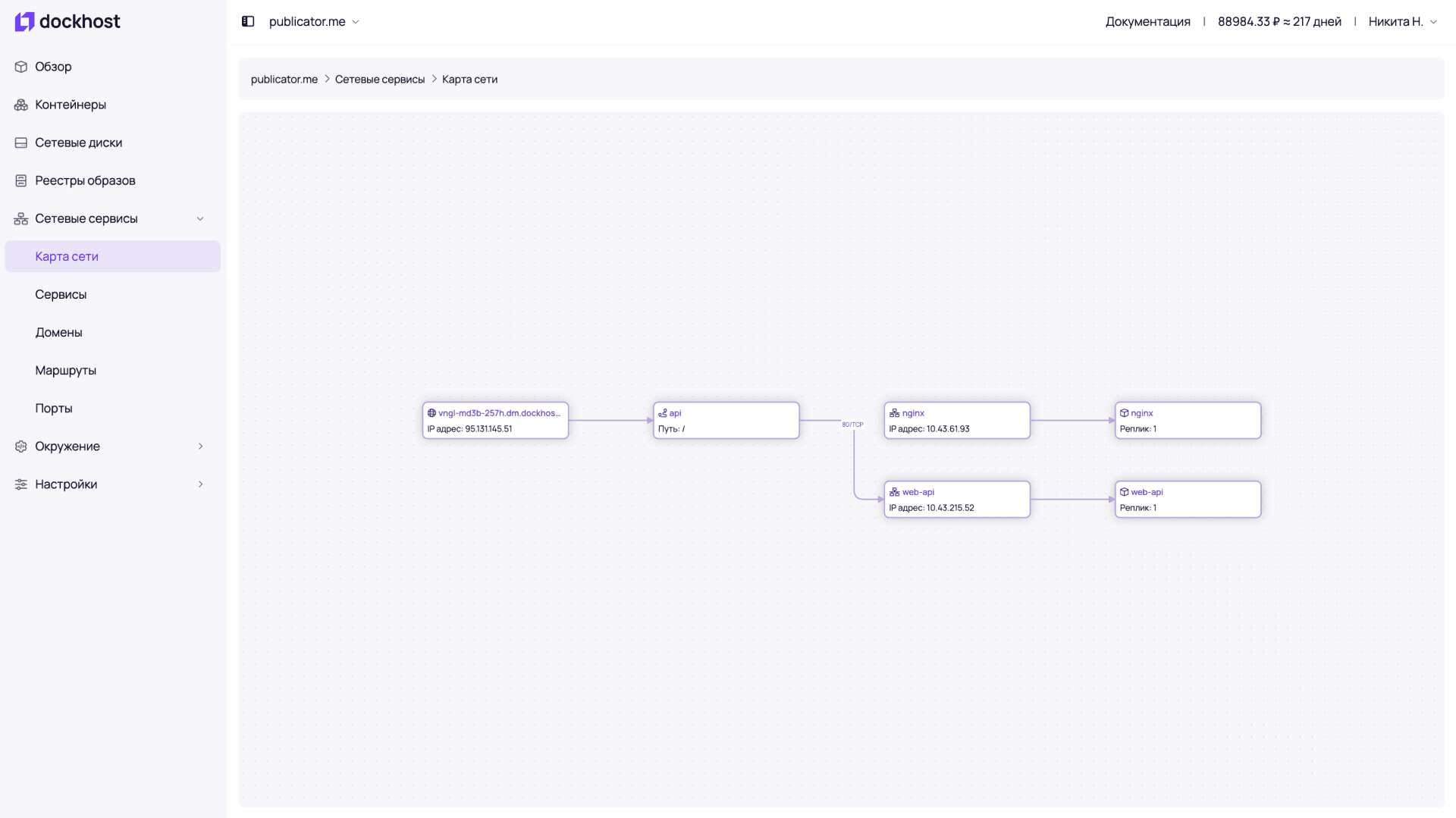Toggle the sidebar panel icon
Image resolution: width=1456 pixels, height=818 pixels.
[248, 21]
